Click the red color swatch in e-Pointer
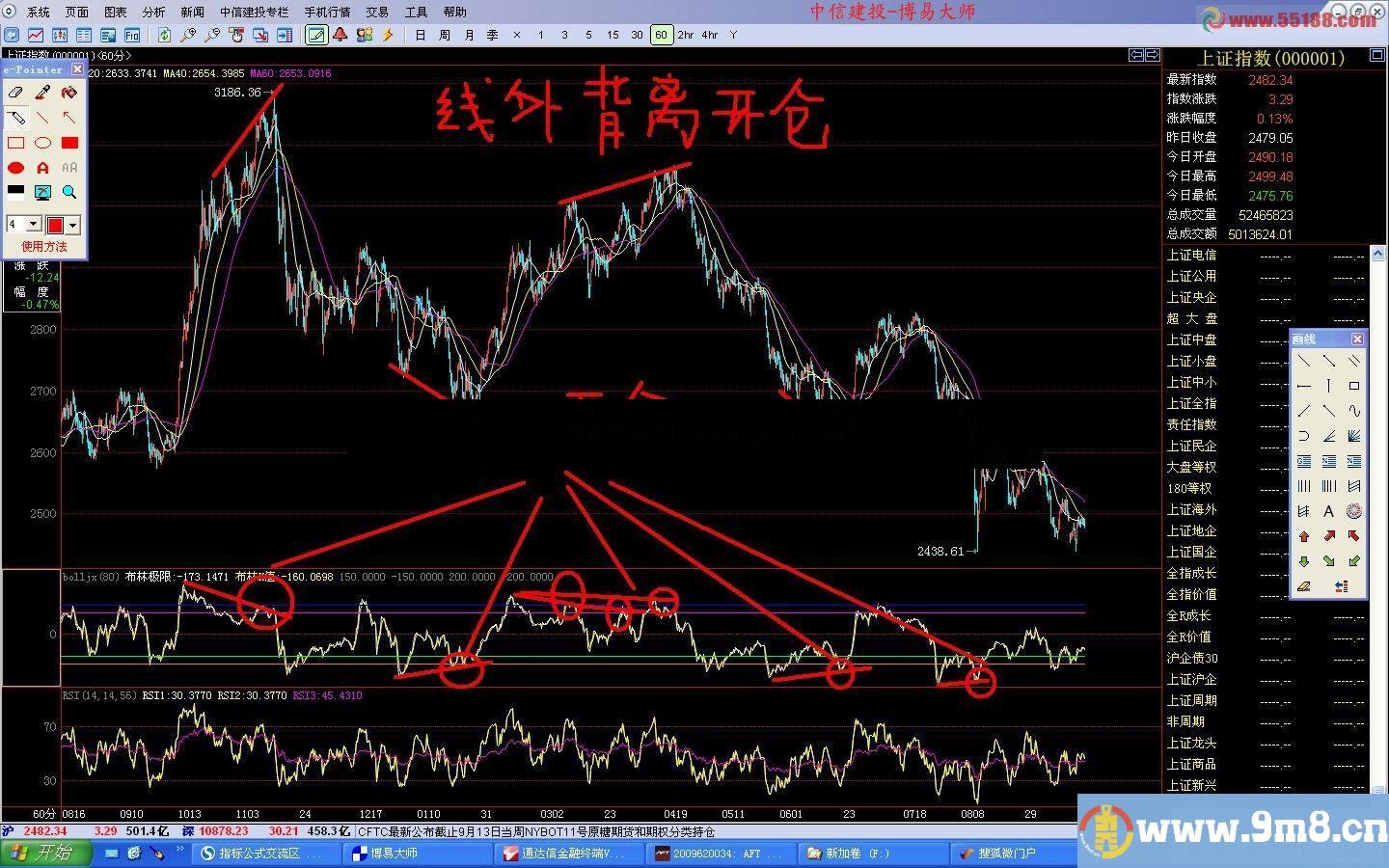Image resolution: width=1389 pixels, height=868 pixels. [x=55, y=225]
